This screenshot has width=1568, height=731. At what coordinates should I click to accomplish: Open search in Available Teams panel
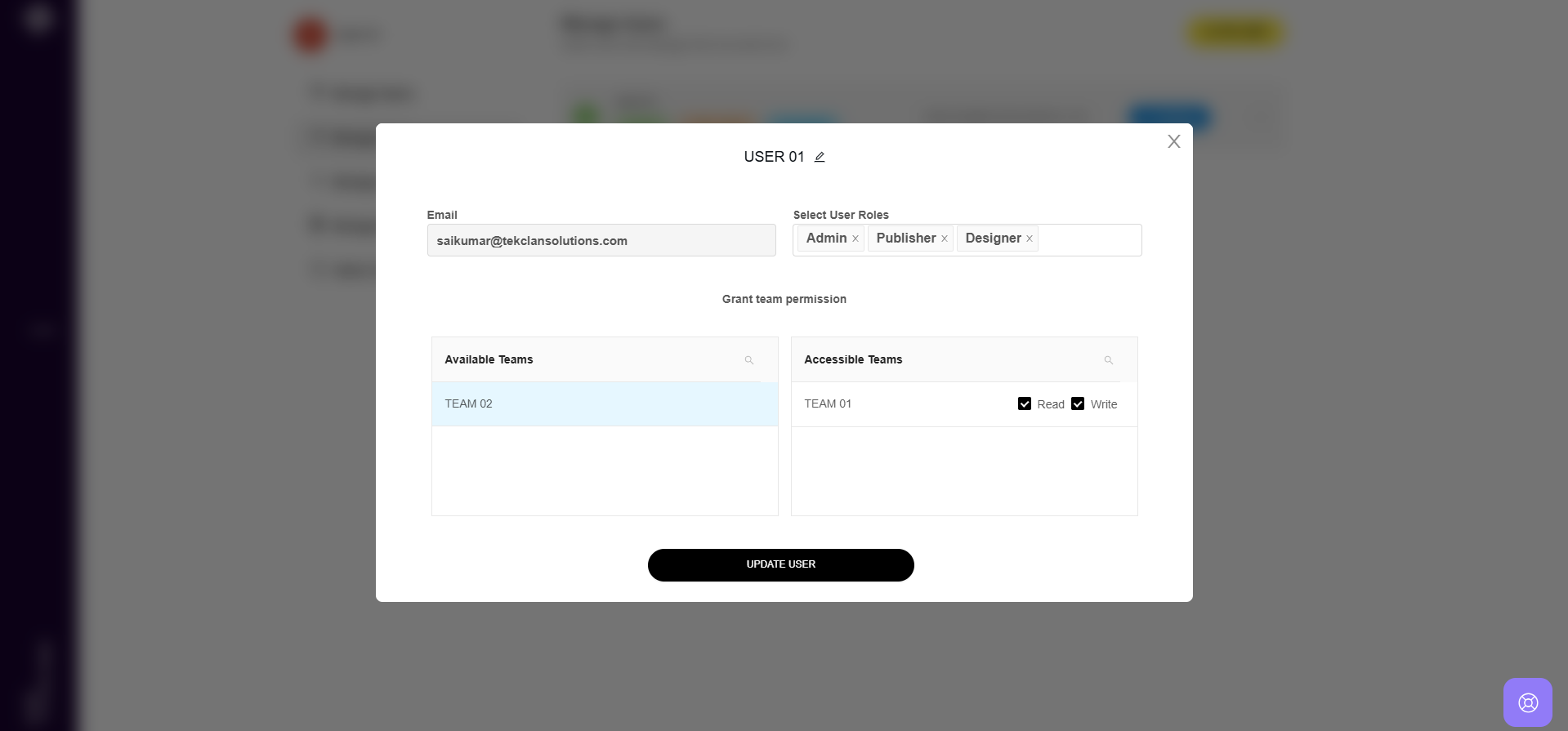[x=748, y=360]
